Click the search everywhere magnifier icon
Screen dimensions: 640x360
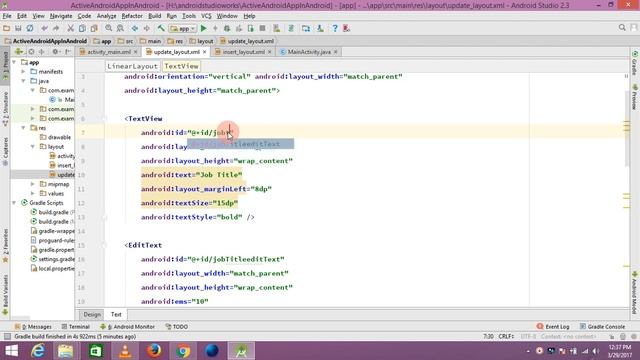622,27
